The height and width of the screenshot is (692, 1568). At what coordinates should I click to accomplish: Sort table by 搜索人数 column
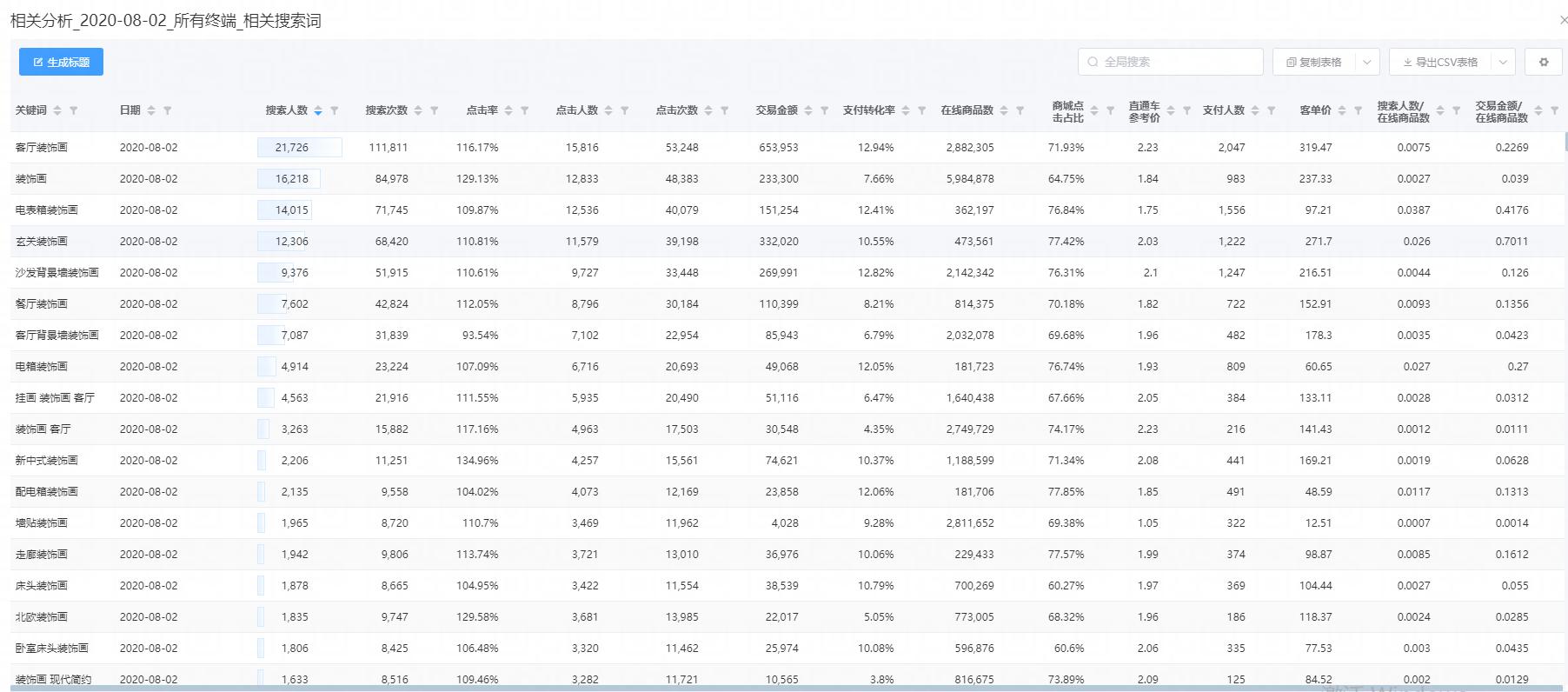(x=318, y=110)
